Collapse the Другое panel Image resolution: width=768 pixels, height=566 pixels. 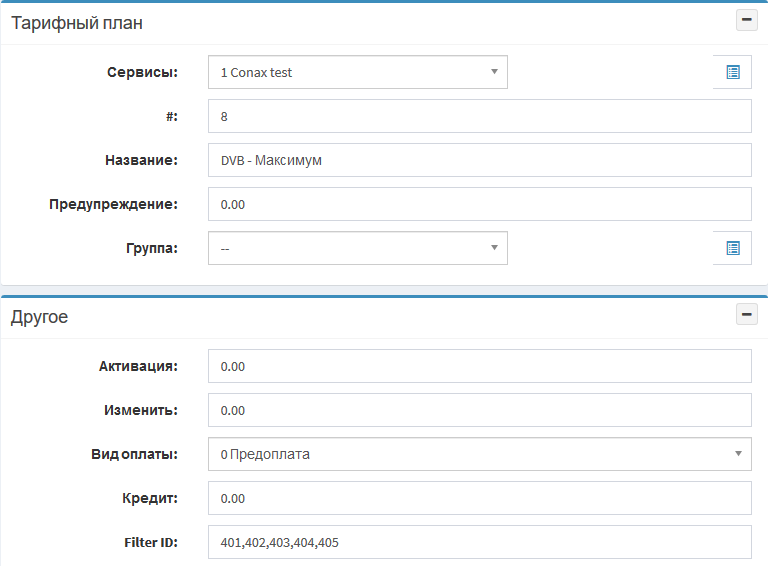tap(746, 315)
